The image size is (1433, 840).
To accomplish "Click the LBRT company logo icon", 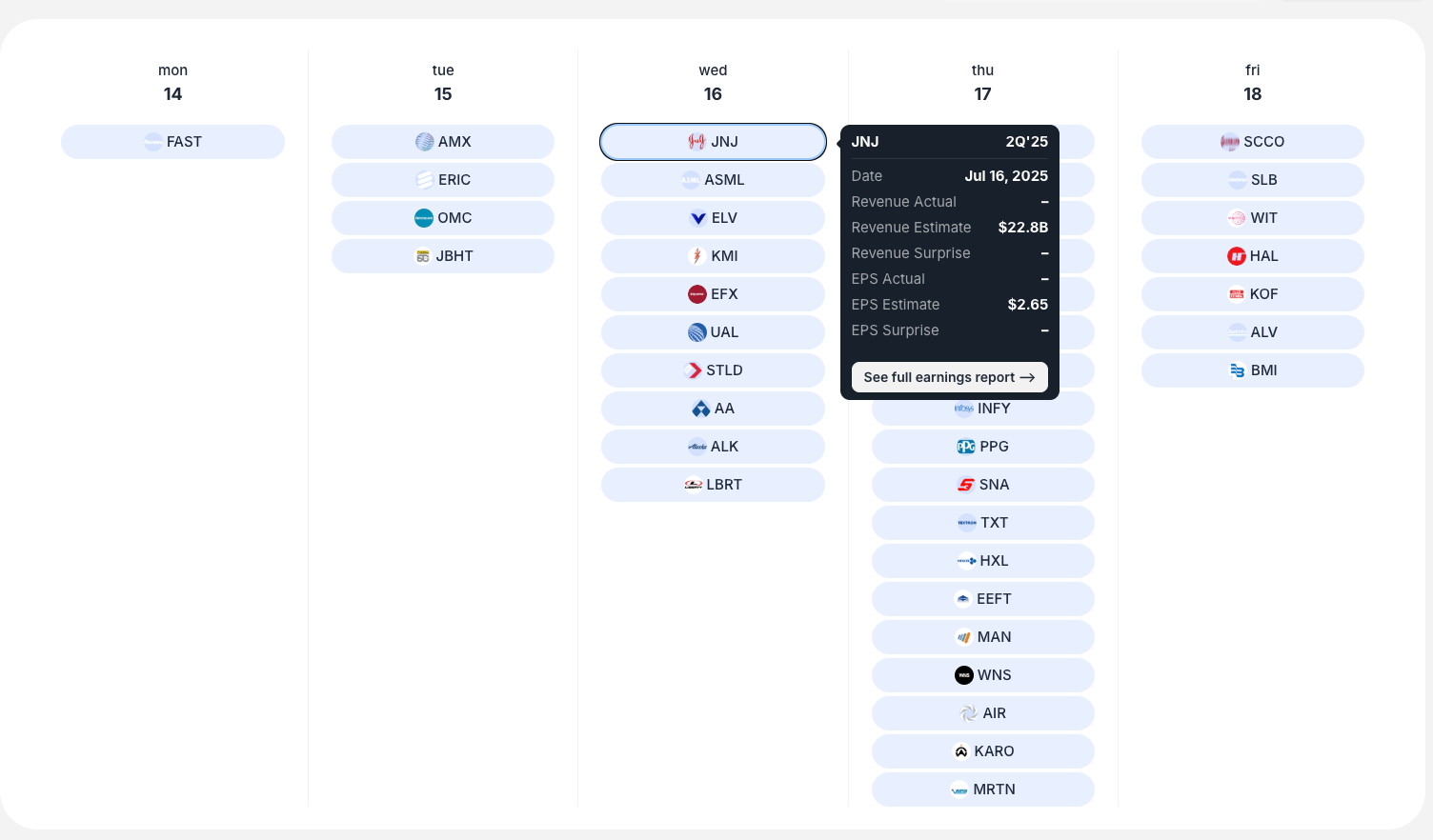I will tap(694, 485).
